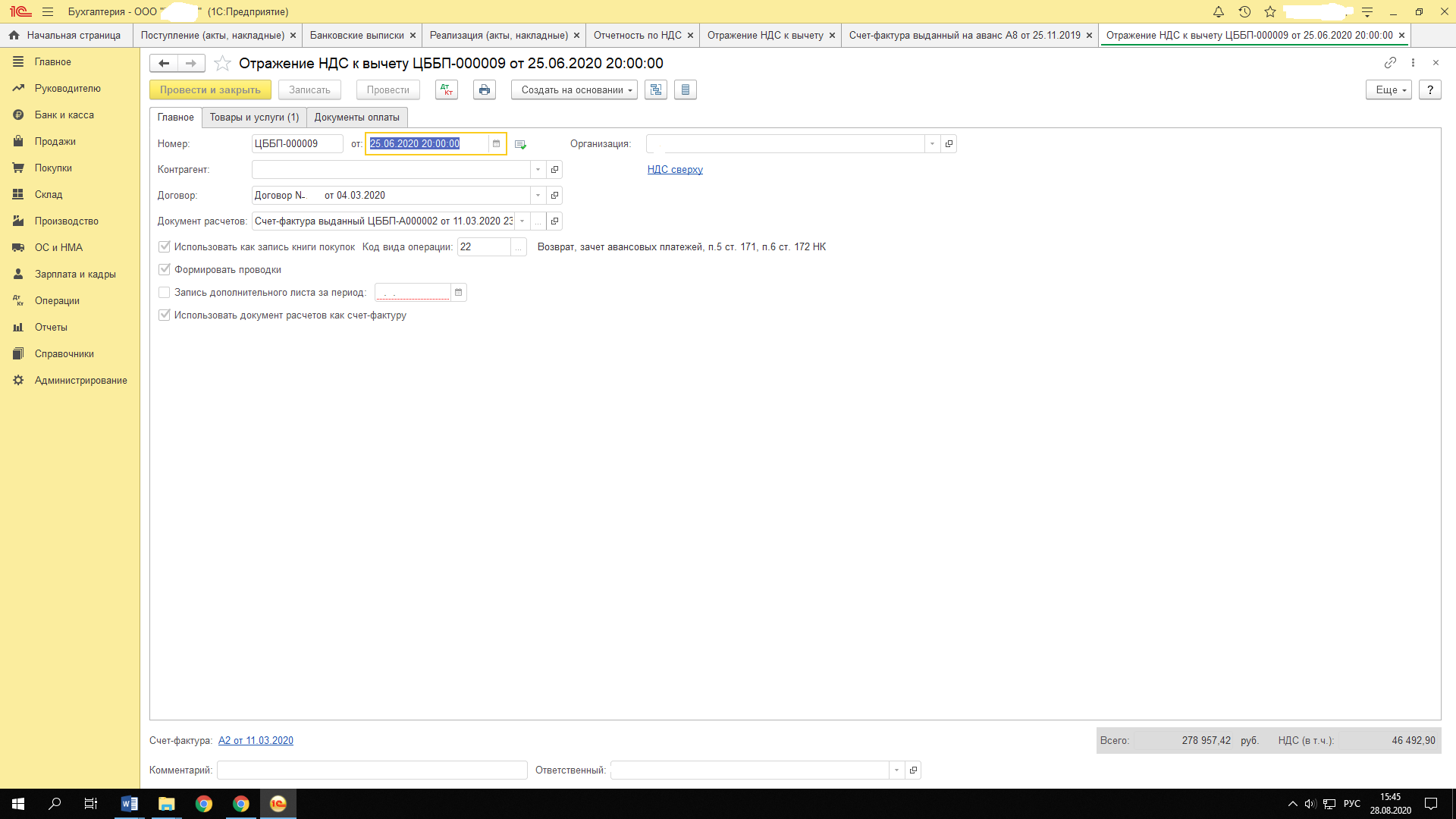Open 'Банк и касса' section in sidebar

pyautogui.click(x=64, y=115)
